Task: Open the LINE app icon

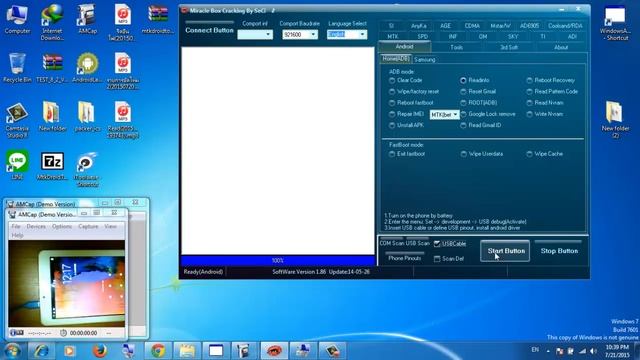Action: [x=17, y=165]
